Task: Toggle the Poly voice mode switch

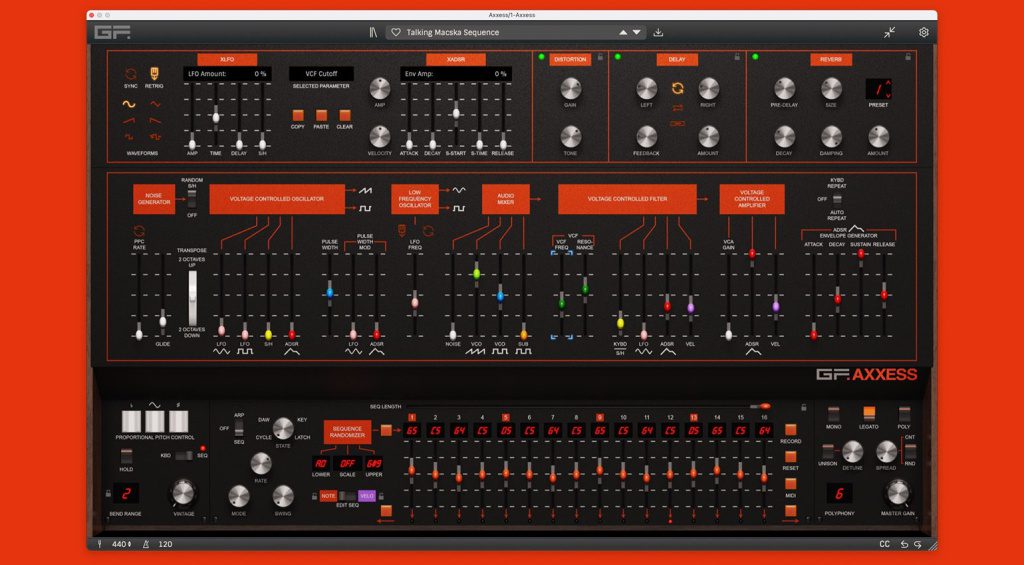Action: (x=904, y=413)
